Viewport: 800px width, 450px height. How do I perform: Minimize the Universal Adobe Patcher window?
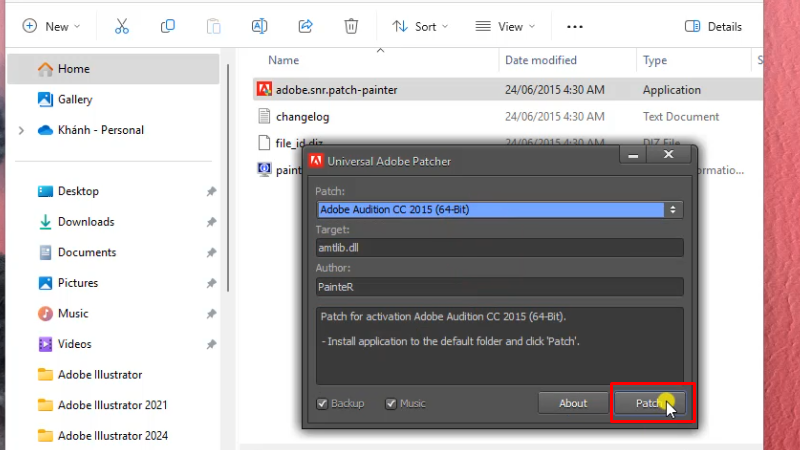click(633, 155)
